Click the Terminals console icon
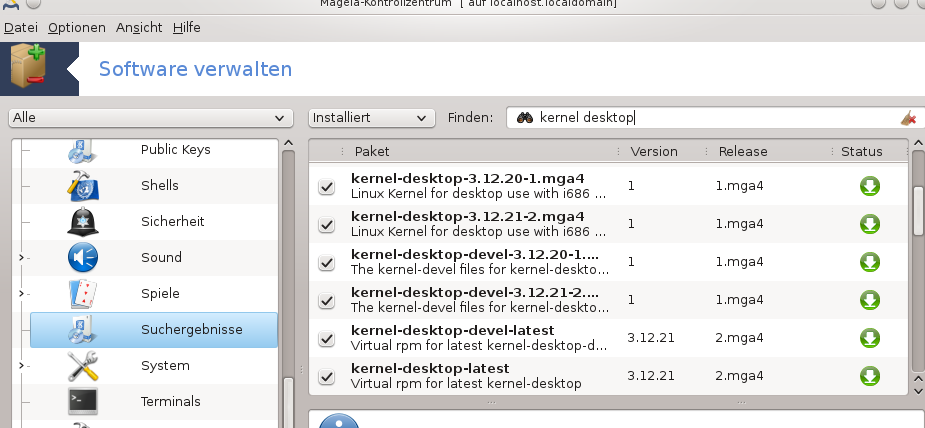This screenshot has height=428, width=925. [x=83, y=401]
